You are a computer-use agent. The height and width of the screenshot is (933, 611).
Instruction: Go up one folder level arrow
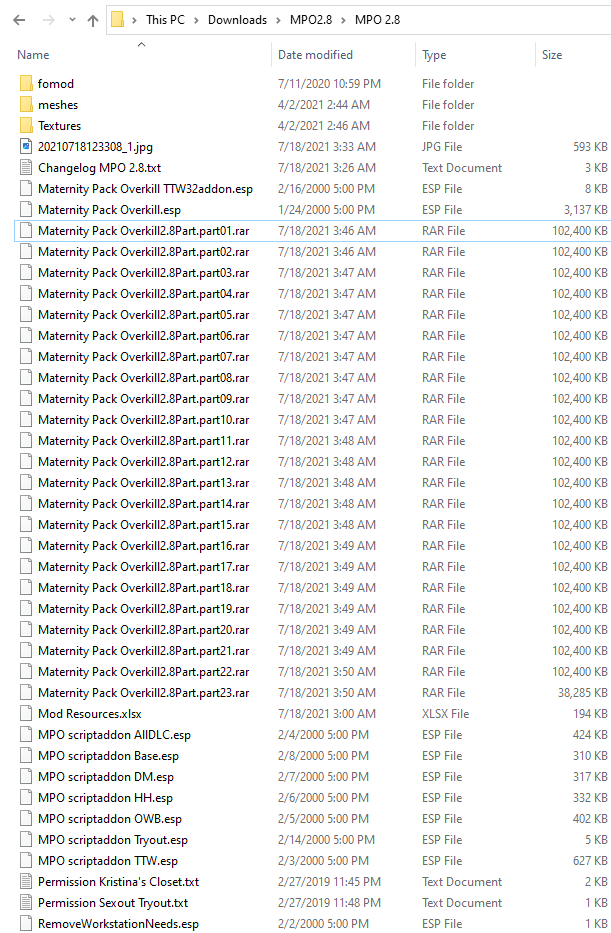pos(93,20)
